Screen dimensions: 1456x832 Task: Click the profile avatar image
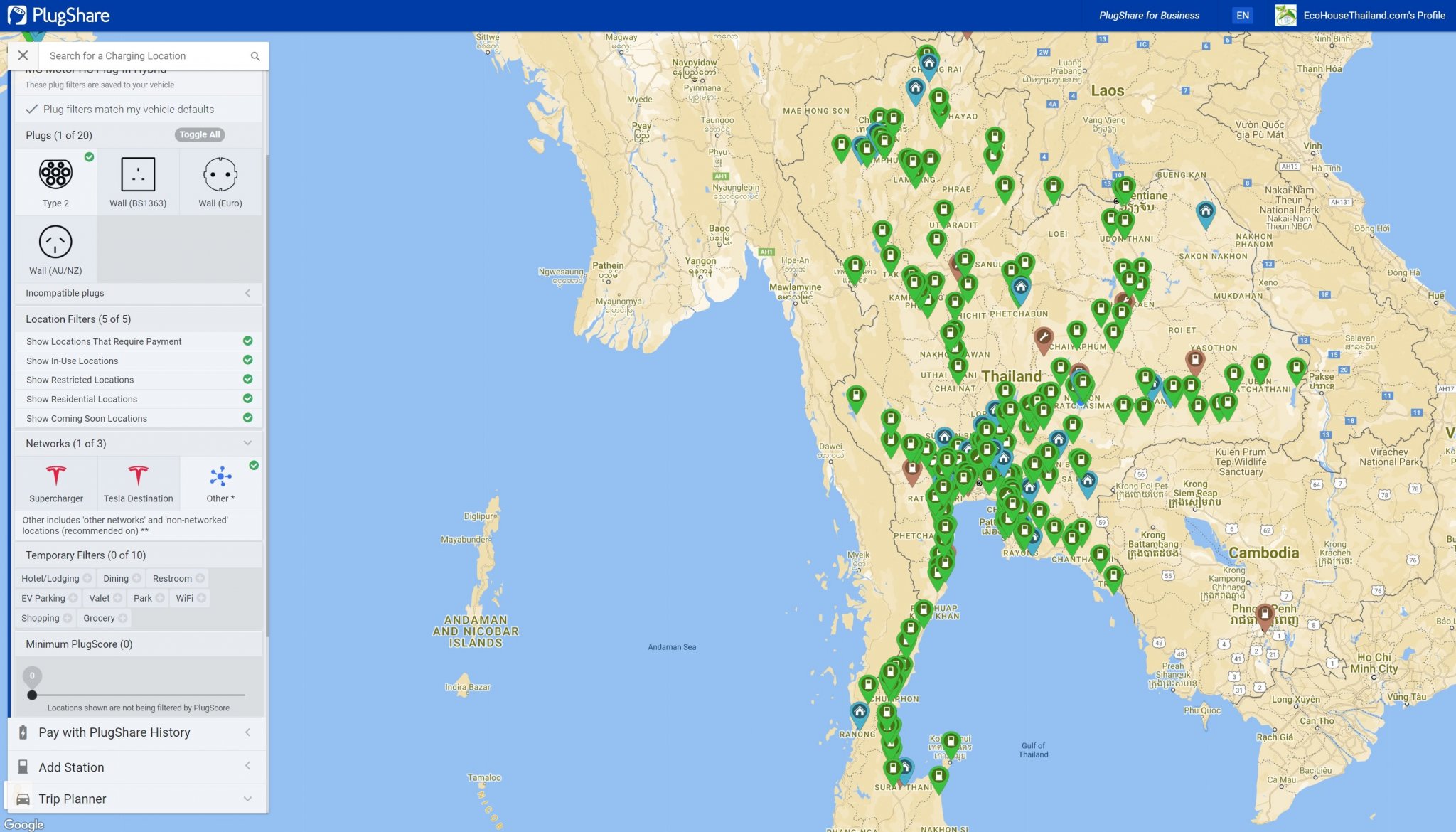(x=1285, y=15)
